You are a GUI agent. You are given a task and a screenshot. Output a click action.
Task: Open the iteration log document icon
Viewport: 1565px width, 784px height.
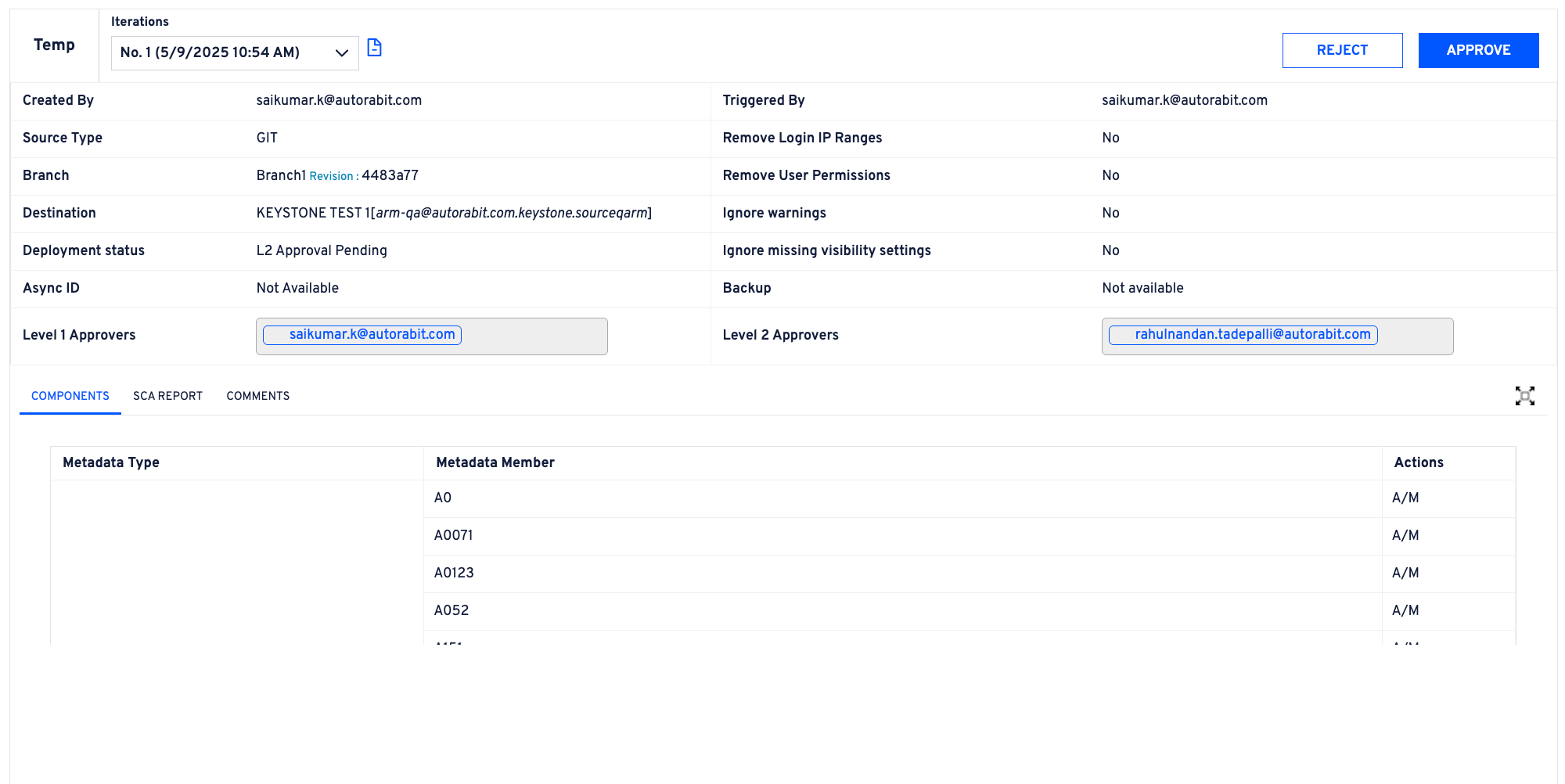(x=375, y=49)
